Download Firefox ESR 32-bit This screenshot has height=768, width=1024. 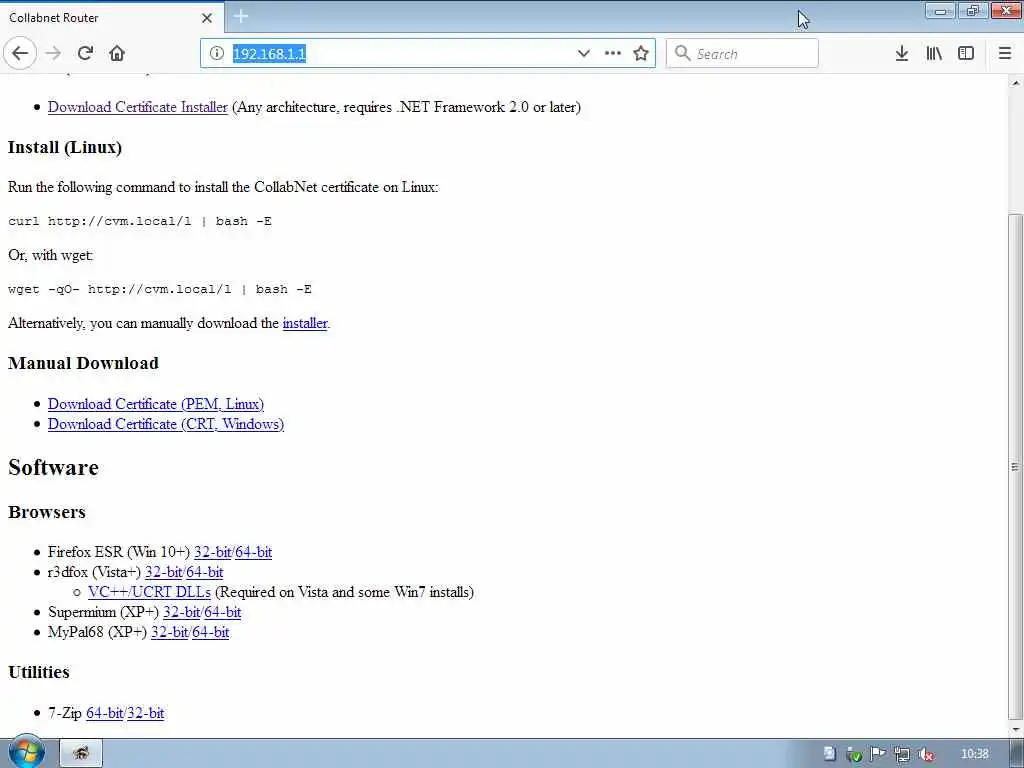(212, 552)
